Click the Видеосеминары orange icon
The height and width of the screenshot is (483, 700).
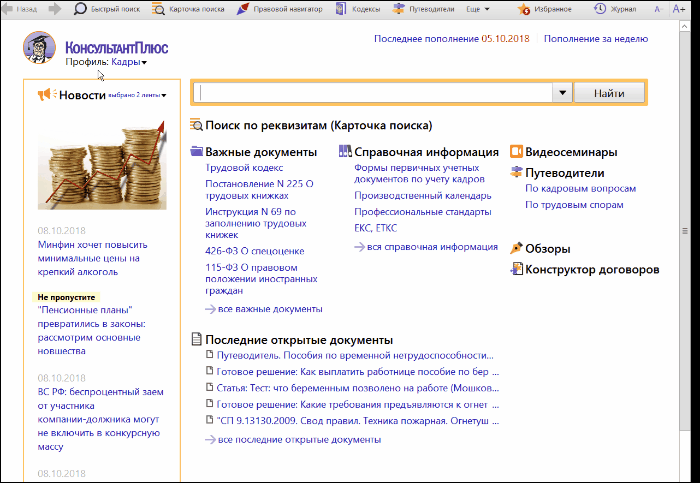(516, 151)
